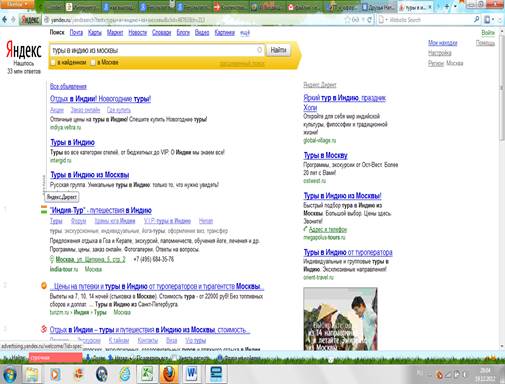
Task: Click orange favicon of second search result
Action: 44,286
